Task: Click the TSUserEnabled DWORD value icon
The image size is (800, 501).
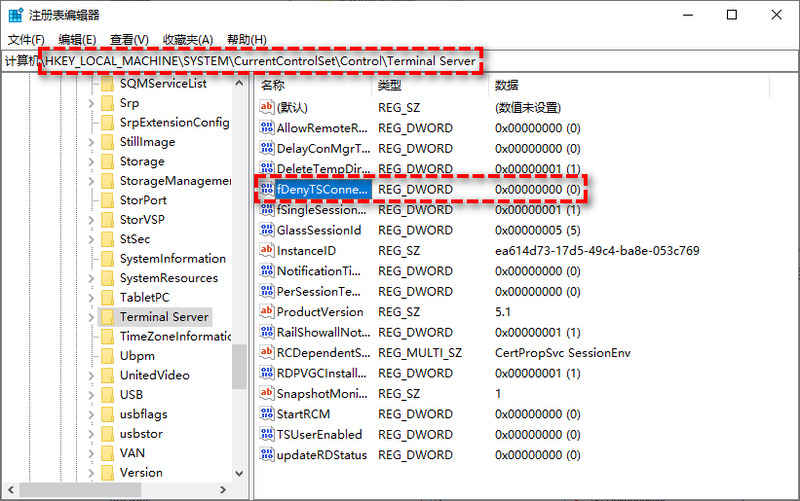Action: (266, 434)
